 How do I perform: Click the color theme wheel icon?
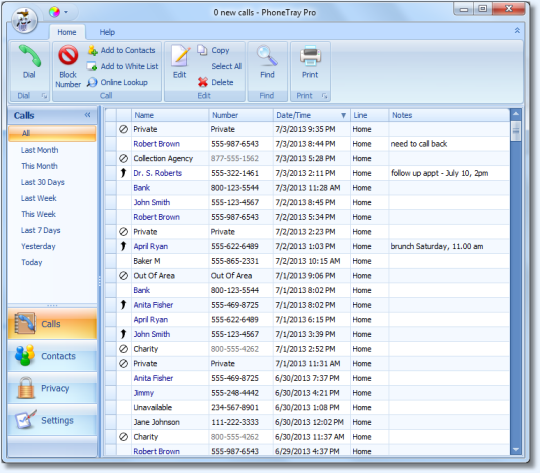(54, 12)
